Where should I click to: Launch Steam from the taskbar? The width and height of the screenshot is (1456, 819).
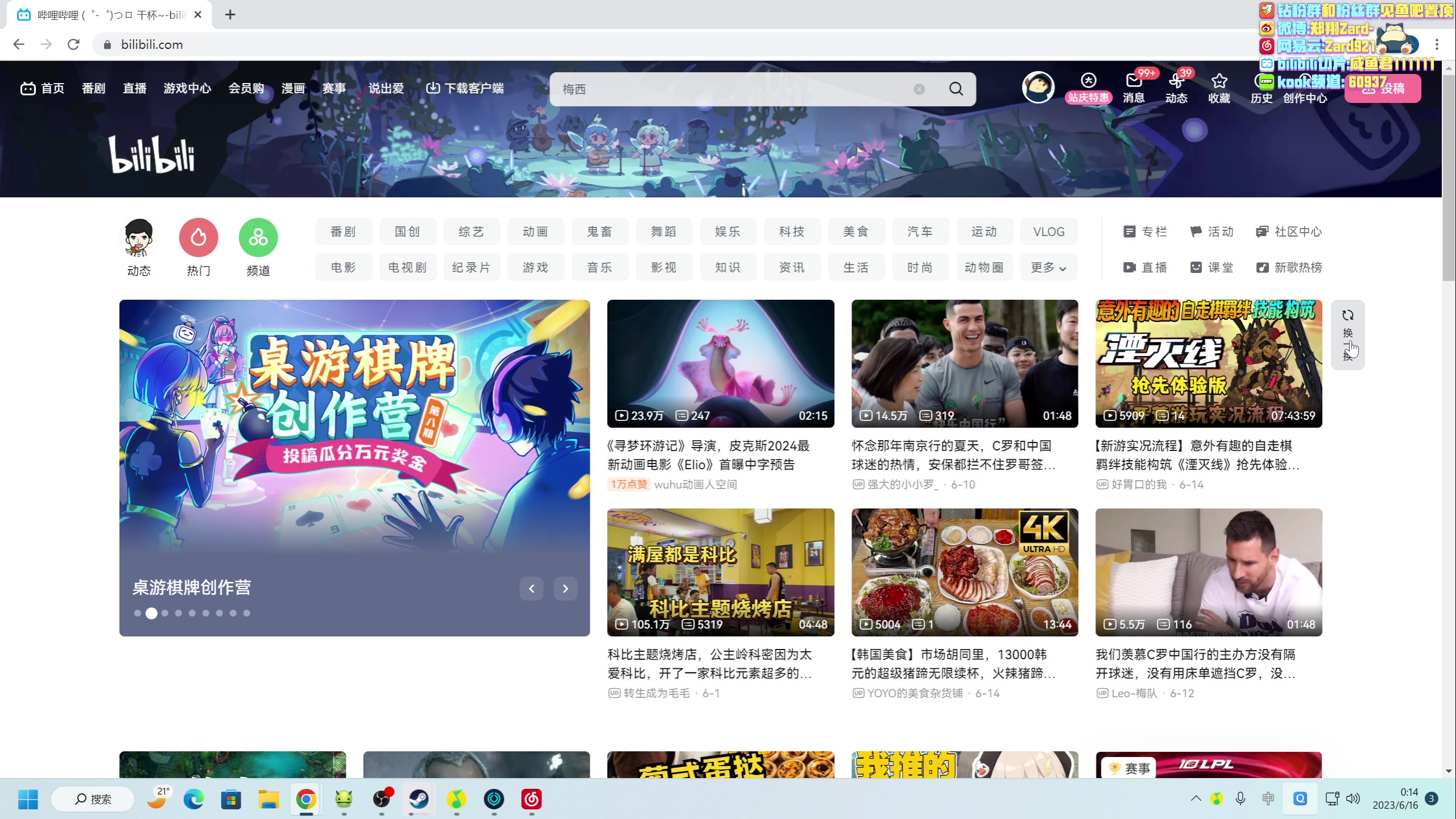click(419, 799)
